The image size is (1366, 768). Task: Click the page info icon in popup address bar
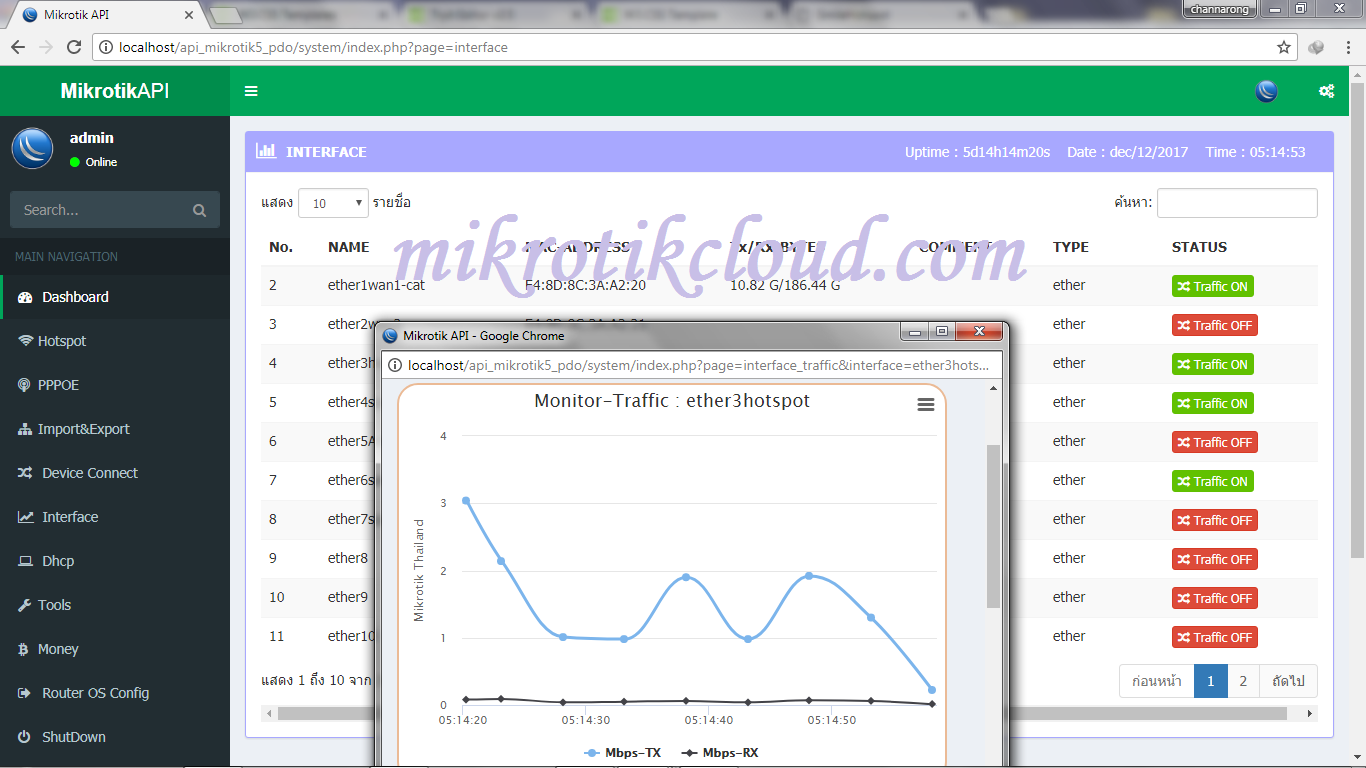pyautogui.click(x=394, y=365)
